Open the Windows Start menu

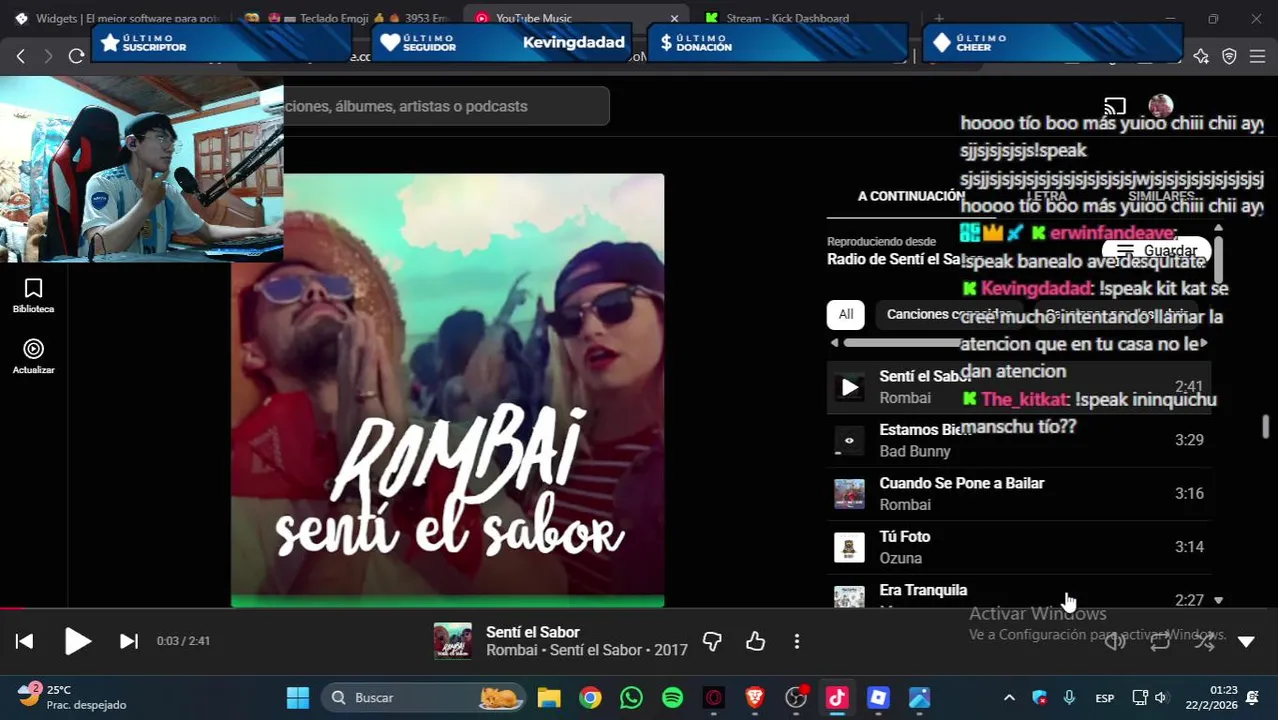click(298, 698)
